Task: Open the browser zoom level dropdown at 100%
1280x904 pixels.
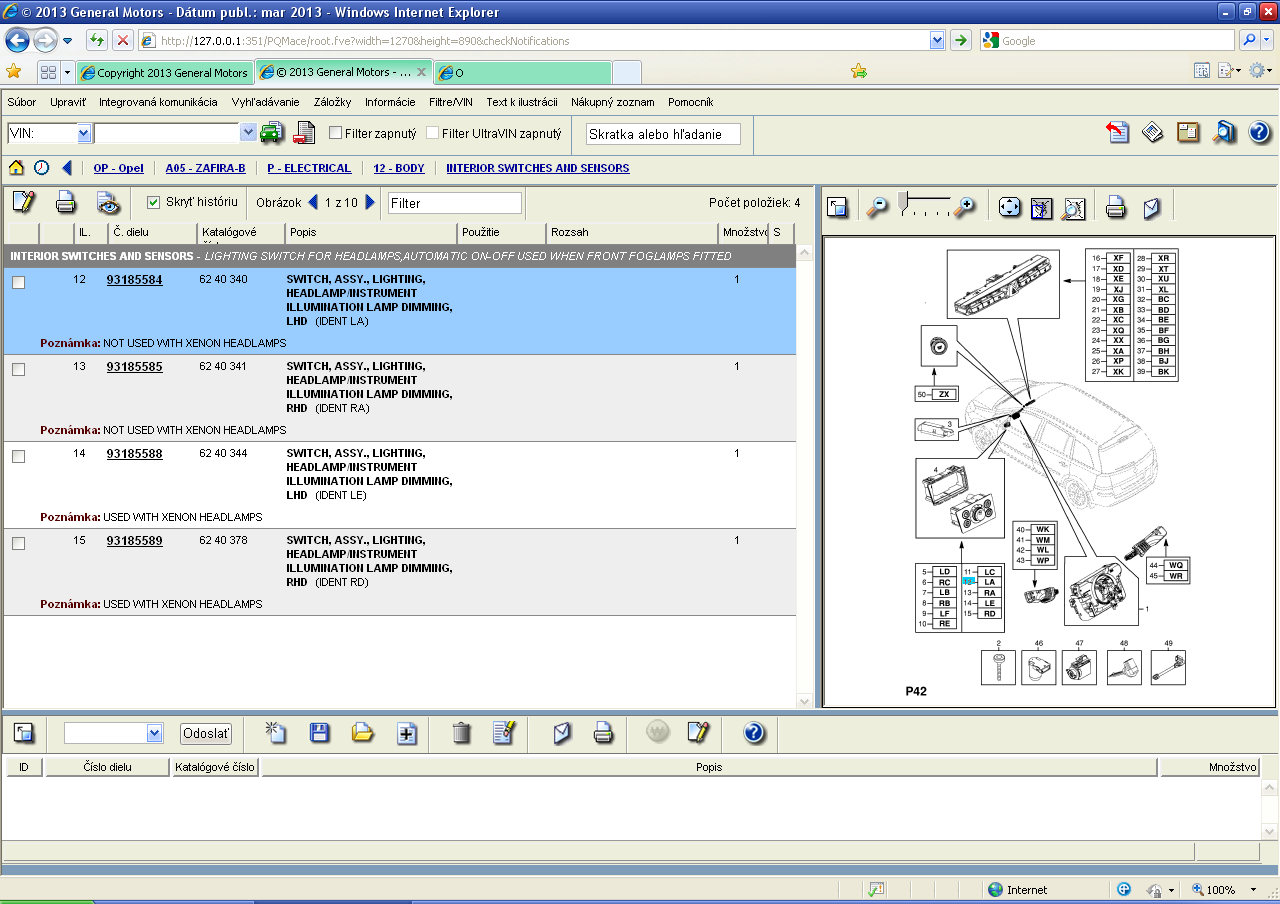Action: 1253,889
